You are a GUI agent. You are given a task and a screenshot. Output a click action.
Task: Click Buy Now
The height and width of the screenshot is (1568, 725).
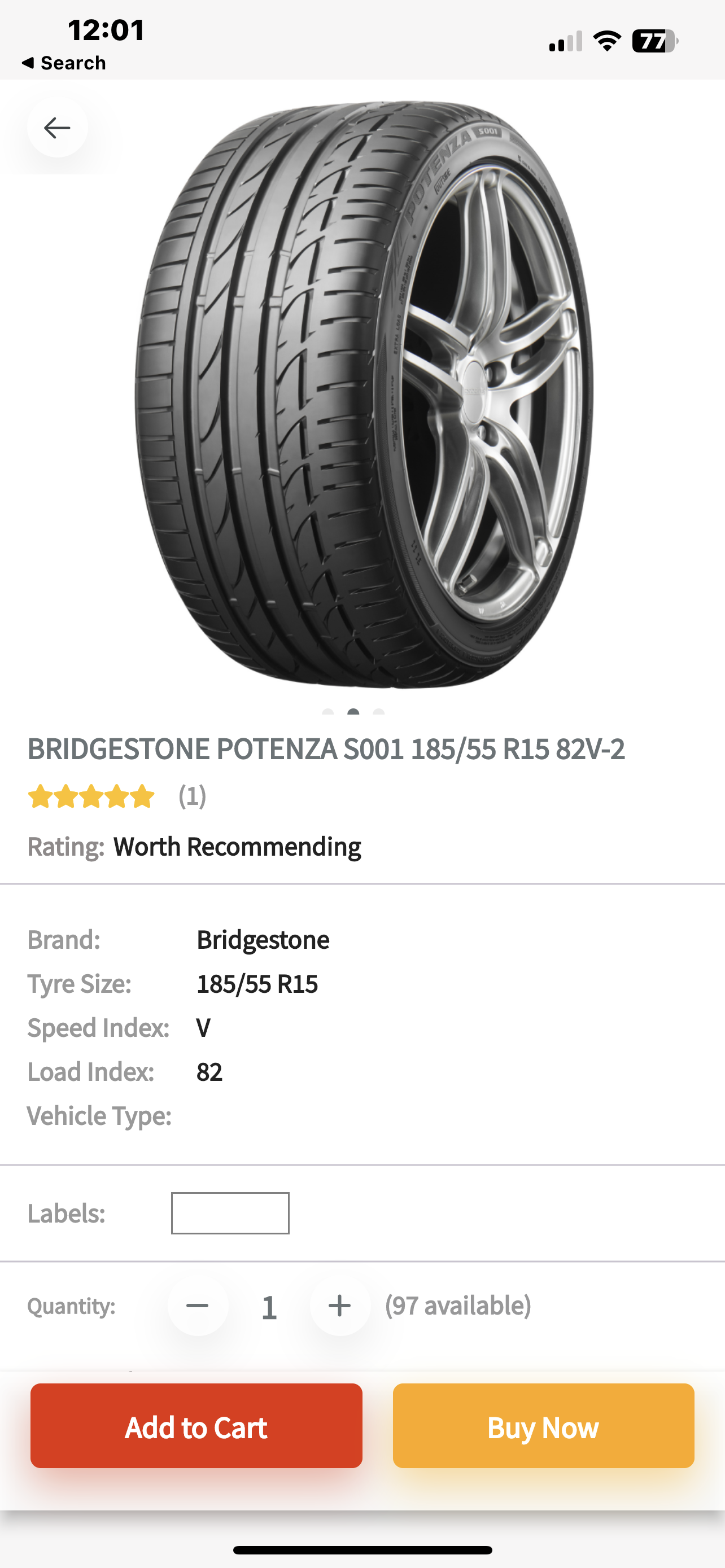(543, 1426)
